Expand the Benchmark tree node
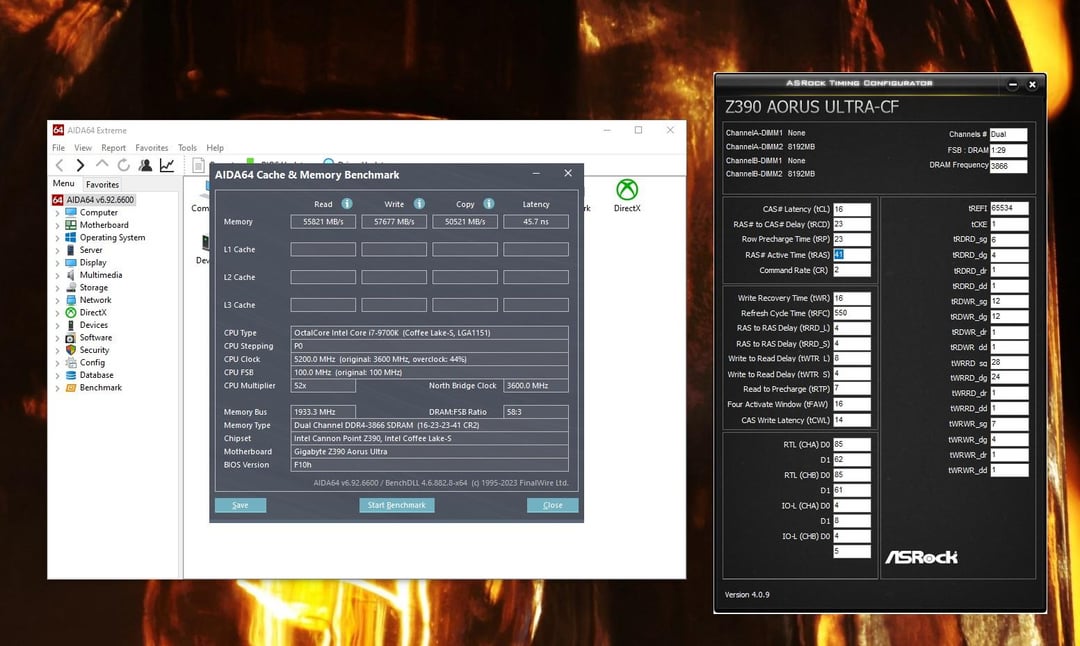1080x646 pixels. coord(57,388)
